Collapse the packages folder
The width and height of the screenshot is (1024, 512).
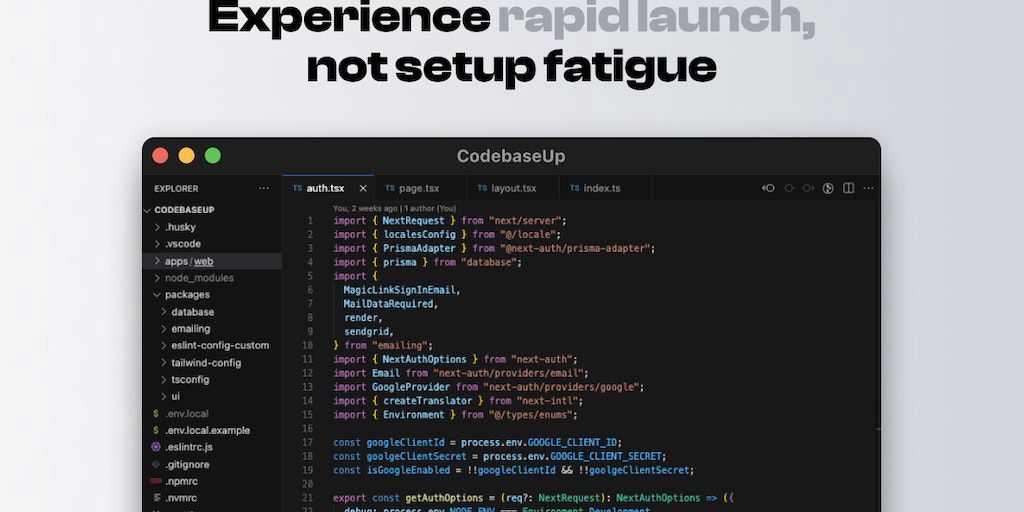point(157,295)
